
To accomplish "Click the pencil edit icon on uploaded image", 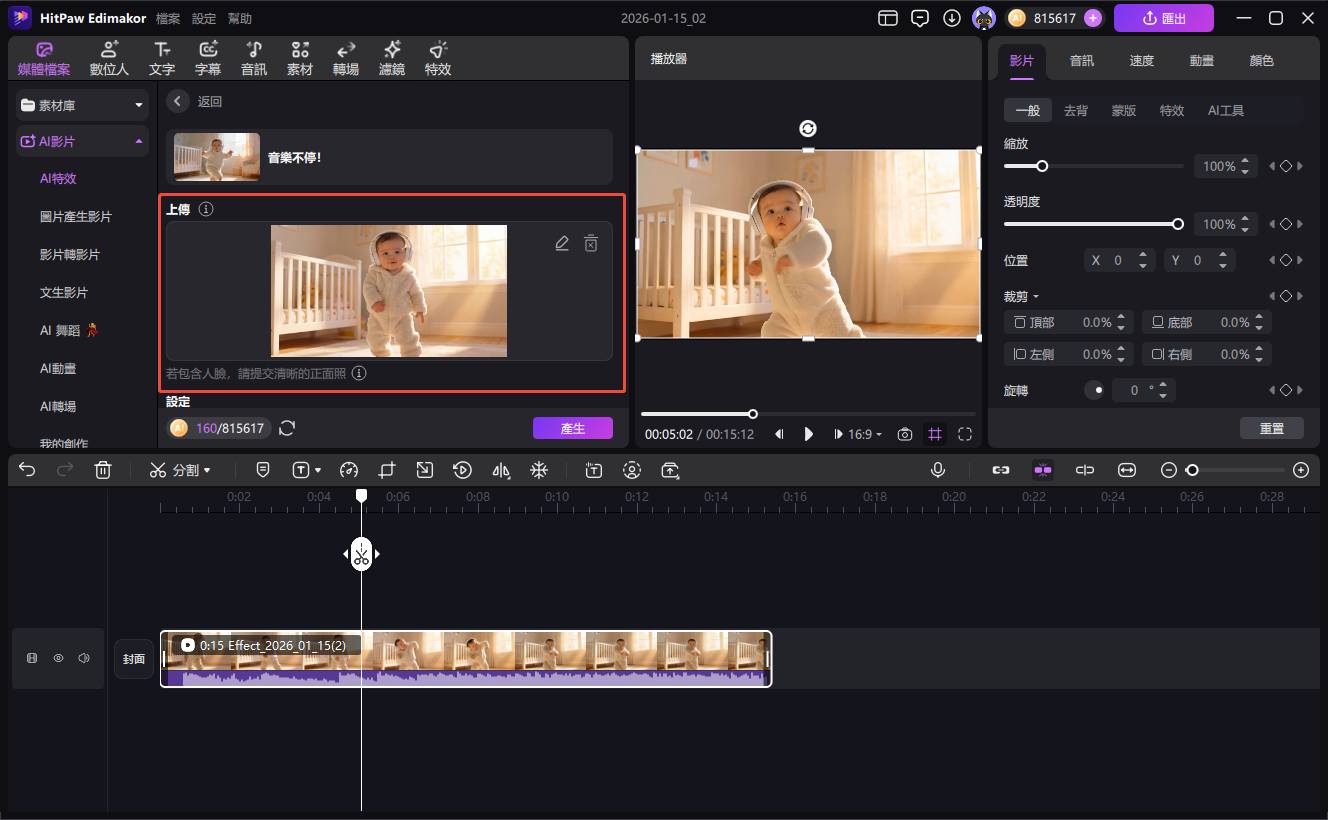I will (562, 244).
